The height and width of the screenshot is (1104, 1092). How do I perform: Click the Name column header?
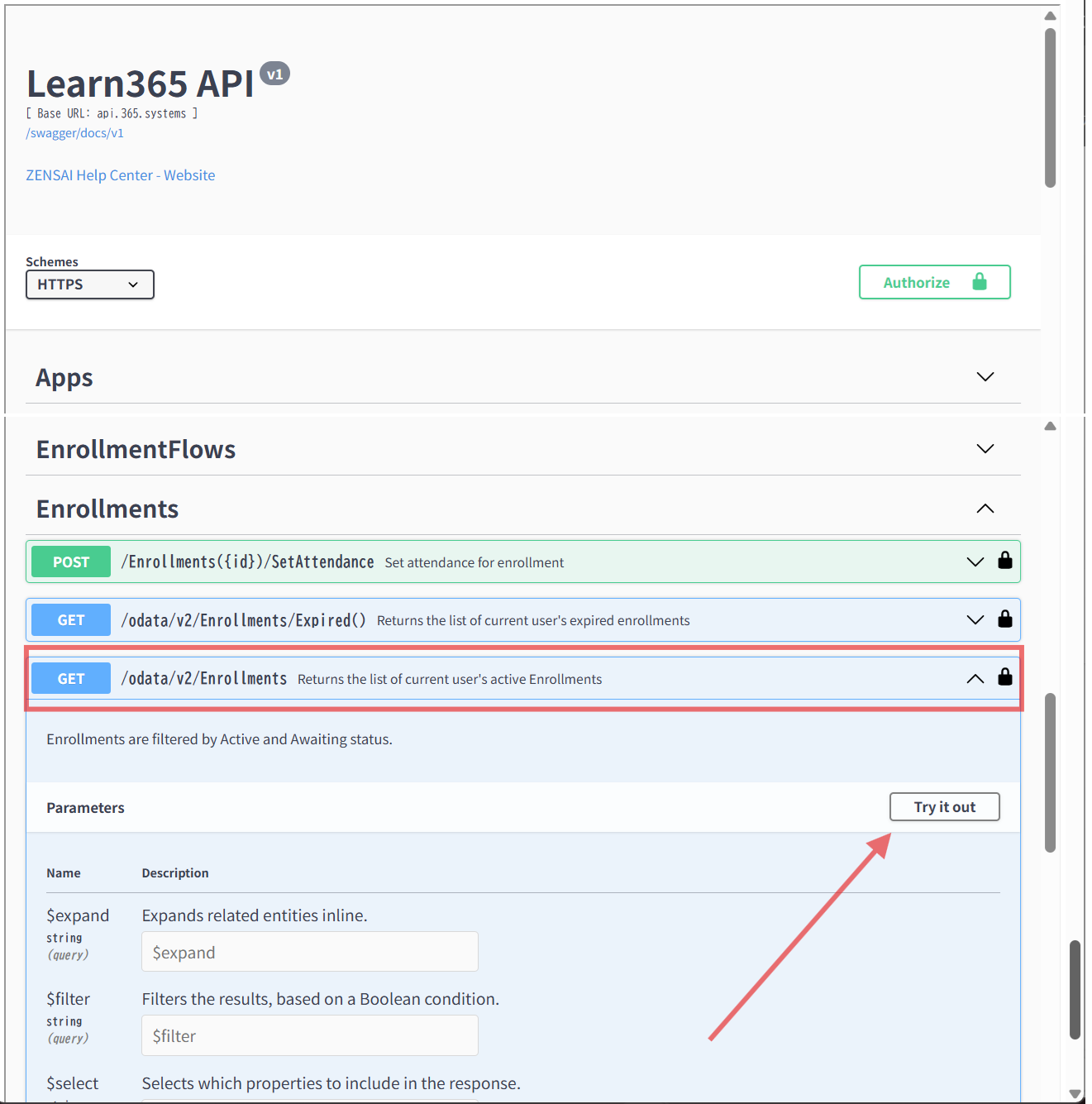(x=64, y=873)
